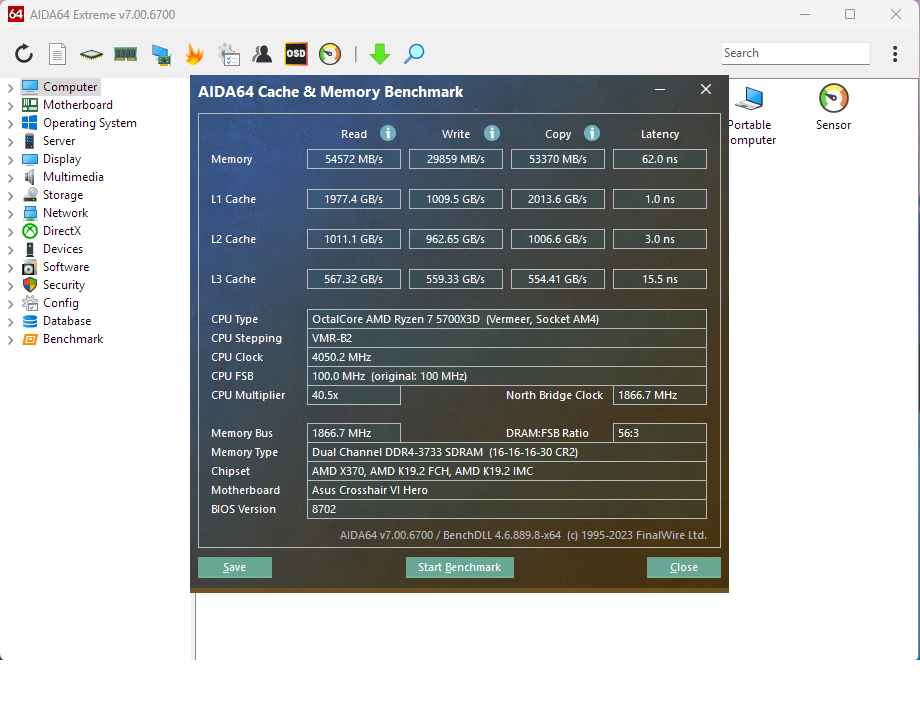This screenshot has height=720, width=920.
Task: Expand the Operating System tree node
Action: 11,124
